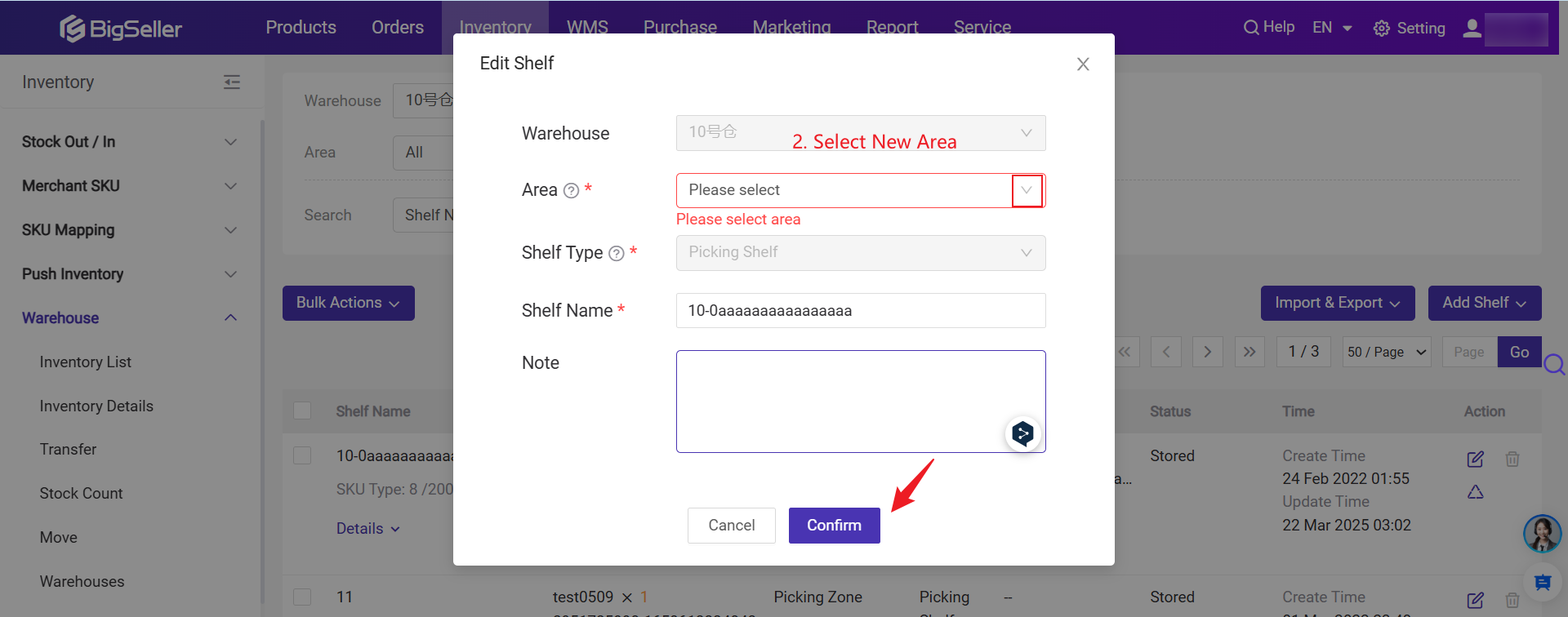1568x617 pixels.
Task: Open the Add Shelf dropdown
Action: pos(1485,303)
